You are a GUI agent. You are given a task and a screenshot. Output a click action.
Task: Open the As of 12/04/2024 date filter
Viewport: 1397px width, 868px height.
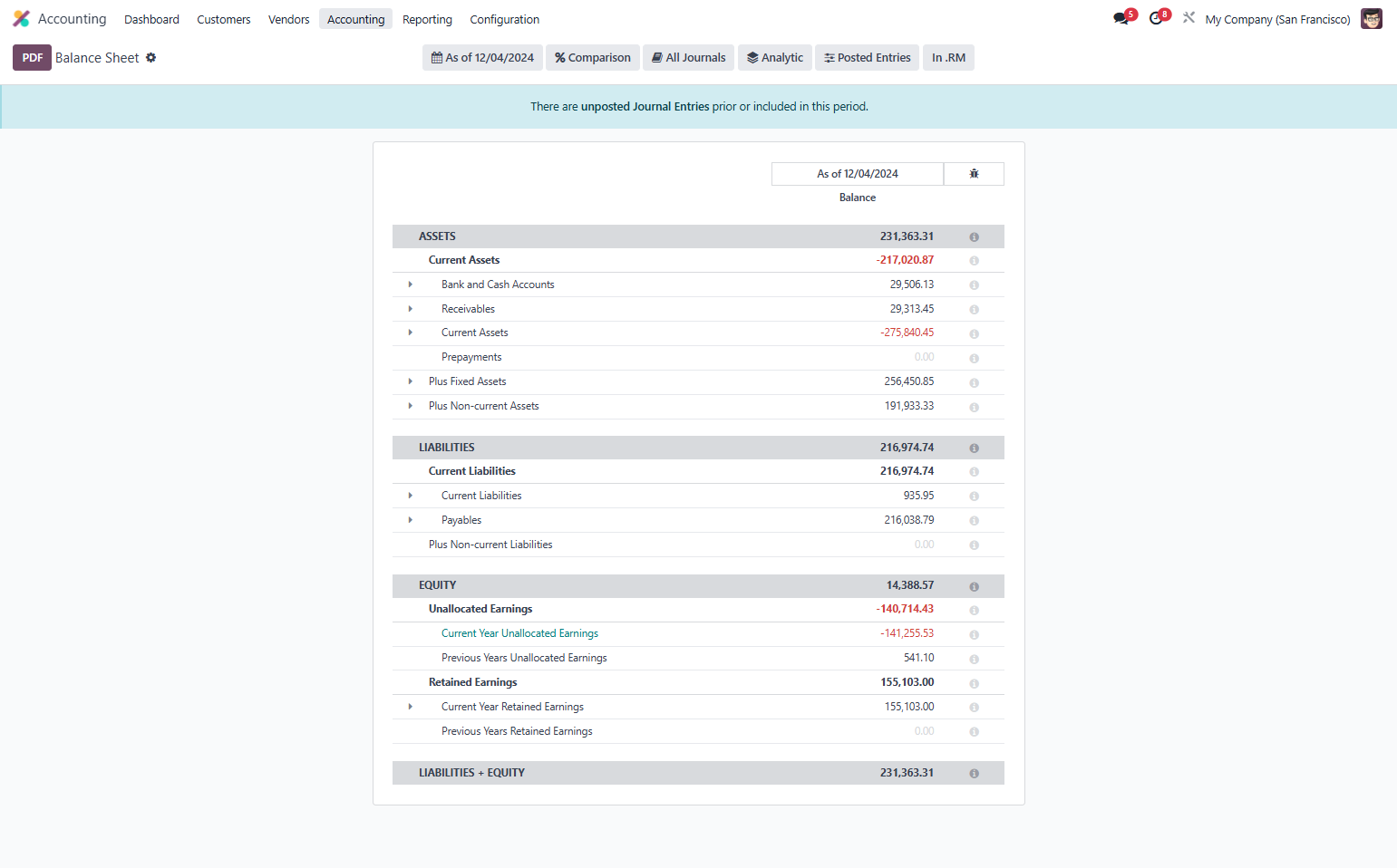[482, 57]
